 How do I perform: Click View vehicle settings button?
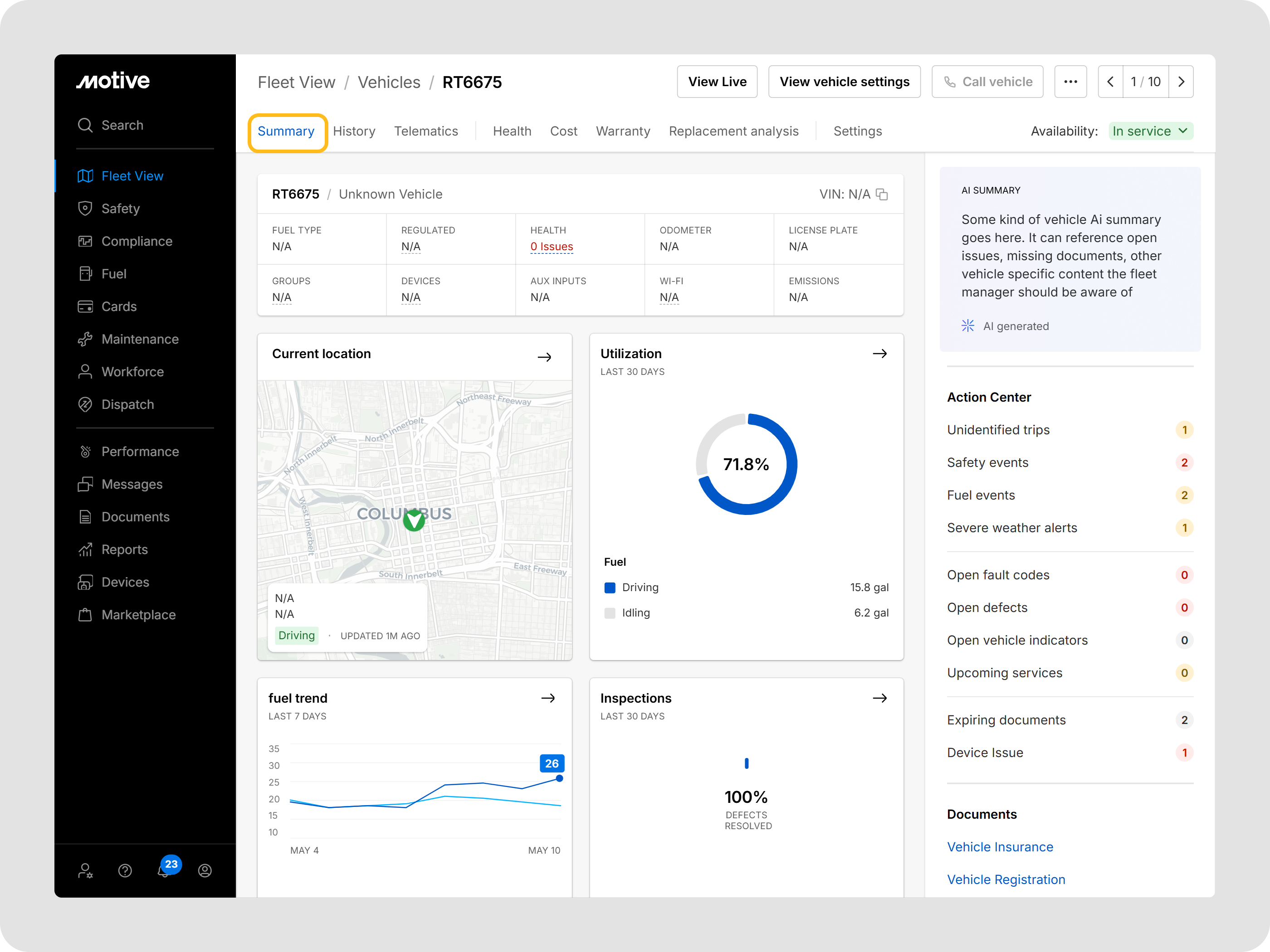845,82
